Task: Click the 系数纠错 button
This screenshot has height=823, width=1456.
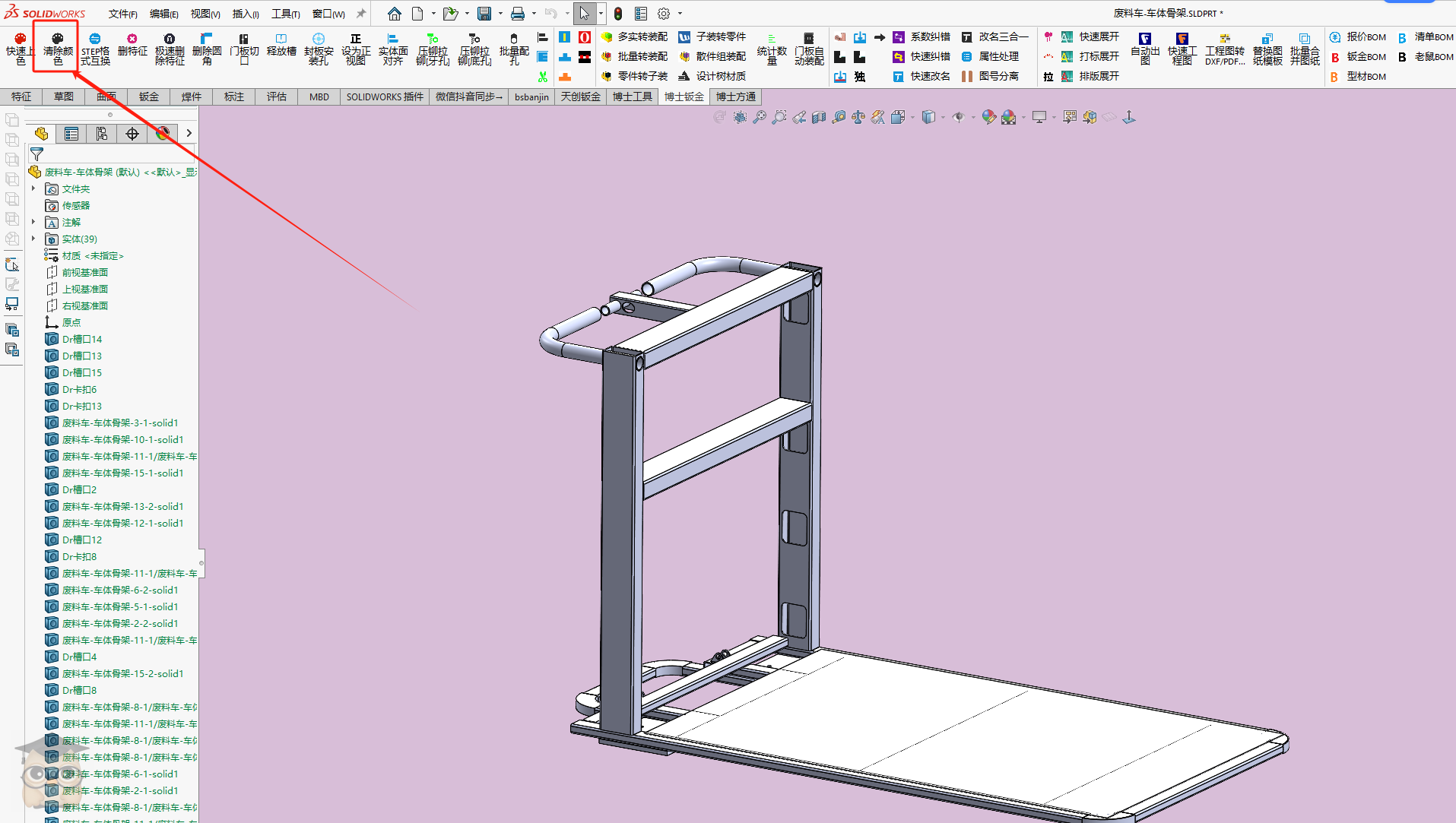Action: click(921, 36)
